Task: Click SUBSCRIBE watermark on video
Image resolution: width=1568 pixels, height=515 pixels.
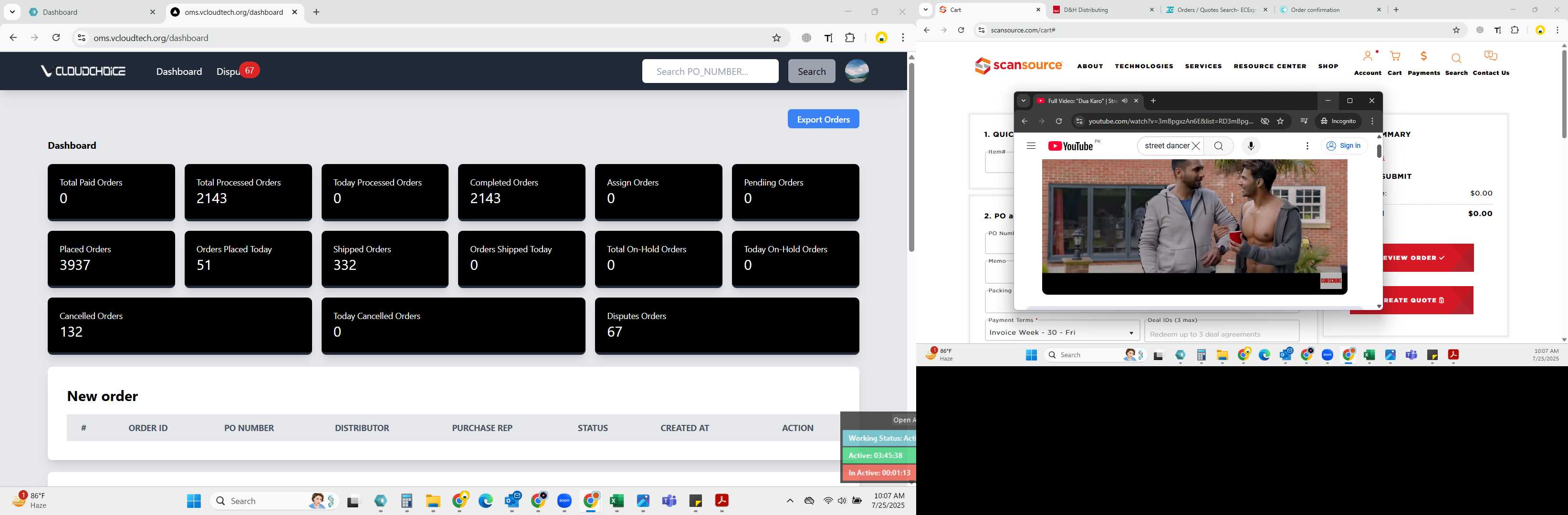Action: (1331, 280)
